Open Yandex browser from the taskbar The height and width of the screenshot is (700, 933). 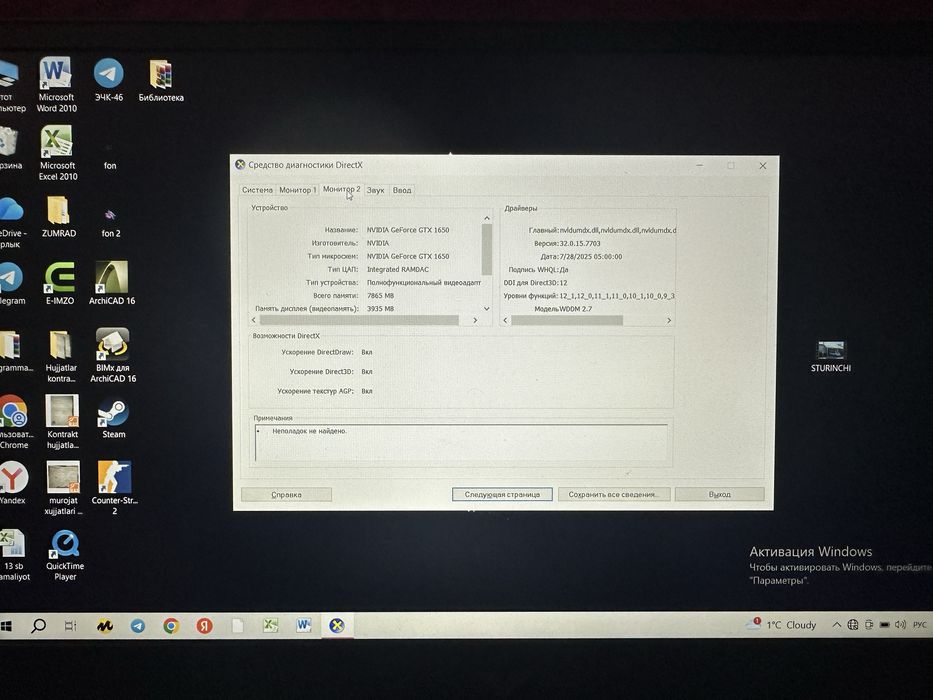tap(205, 626)
